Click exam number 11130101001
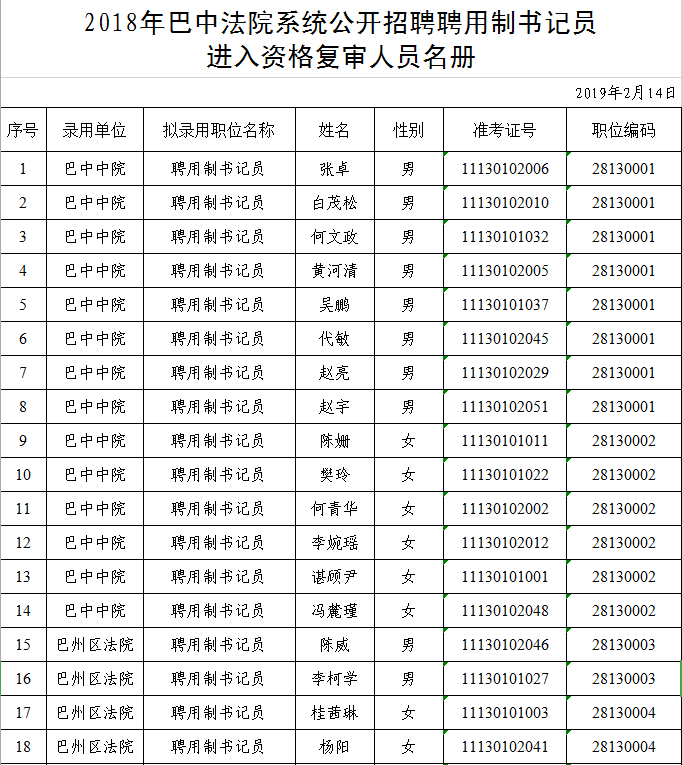 coord(504,577)
